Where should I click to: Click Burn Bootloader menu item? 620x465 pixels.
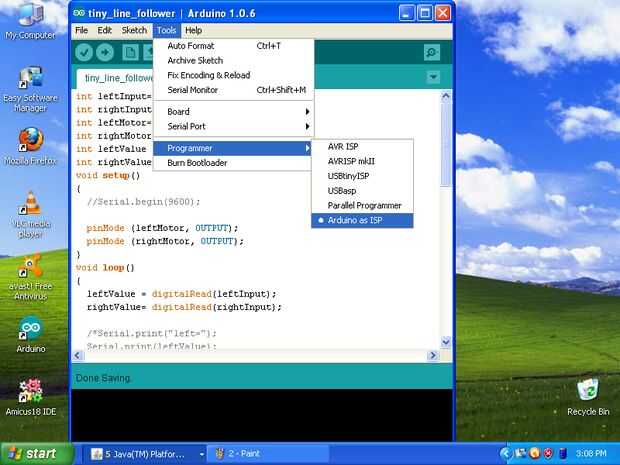232,163
